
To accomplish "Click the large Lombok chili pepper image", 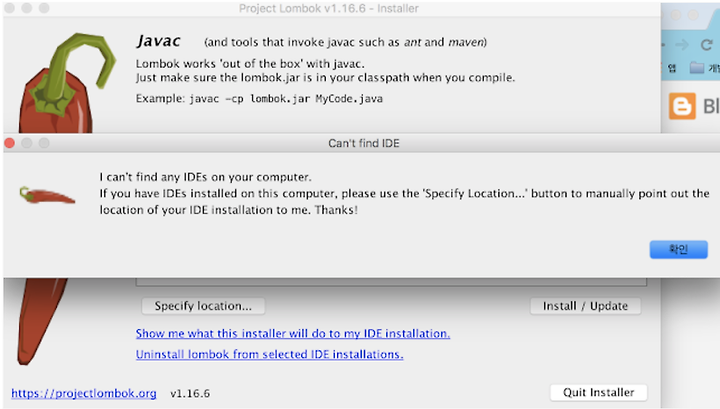I will coord(67,84).
